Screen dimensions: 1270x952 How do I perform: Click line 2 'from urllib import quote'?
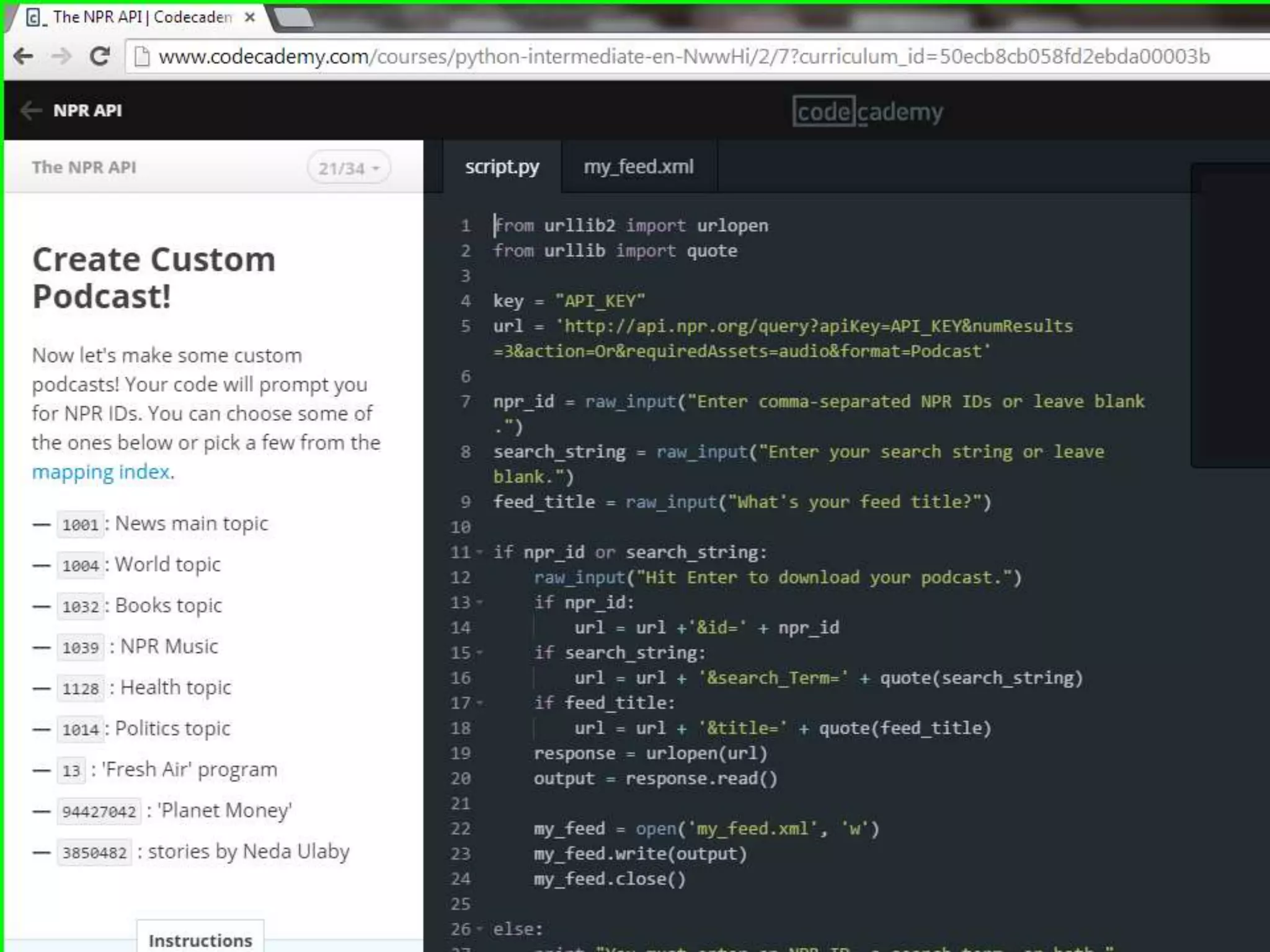[x=615, y=251]
